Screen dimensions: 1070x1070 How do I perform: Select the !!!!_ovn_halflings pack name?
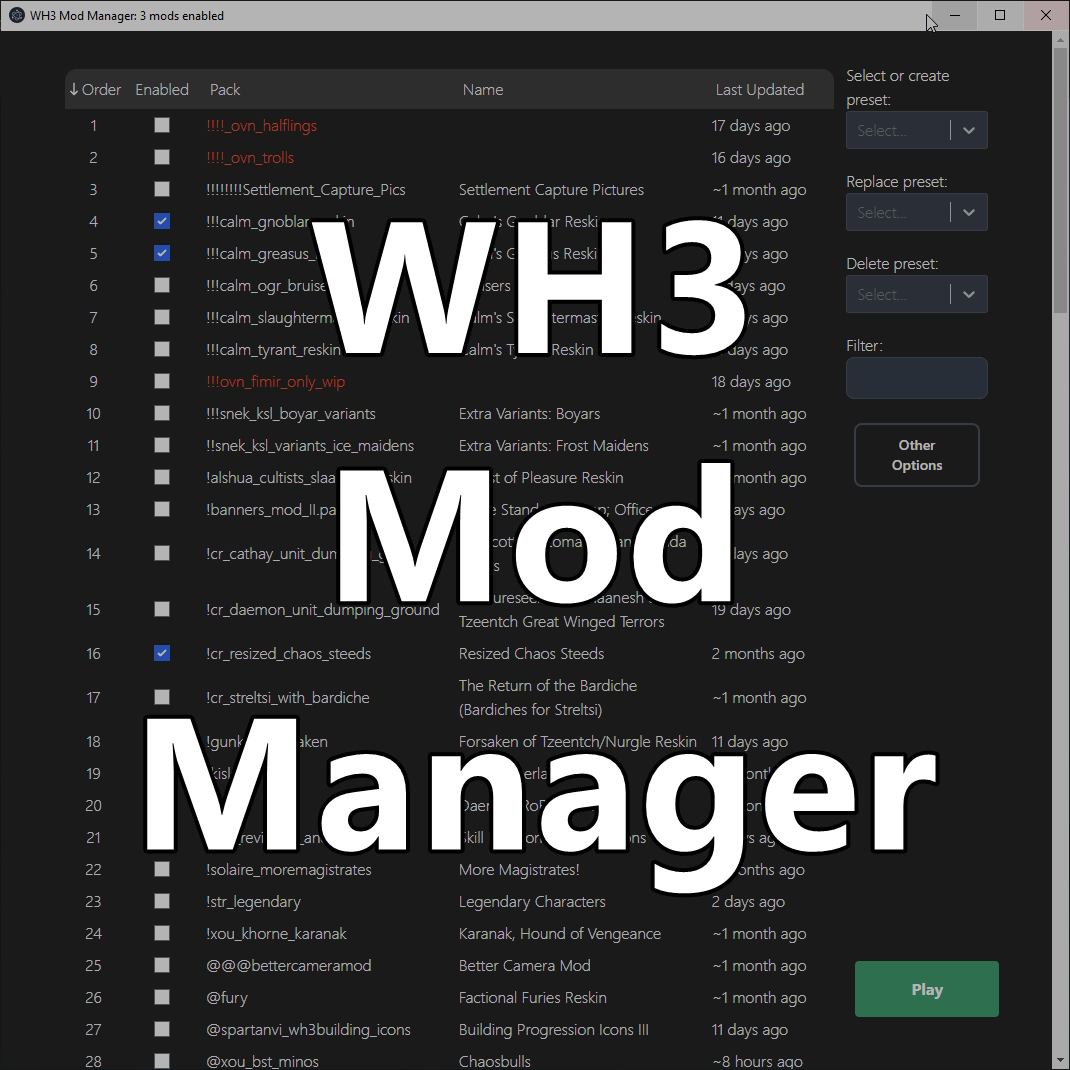pyautogui.click(x=261, y=126)
